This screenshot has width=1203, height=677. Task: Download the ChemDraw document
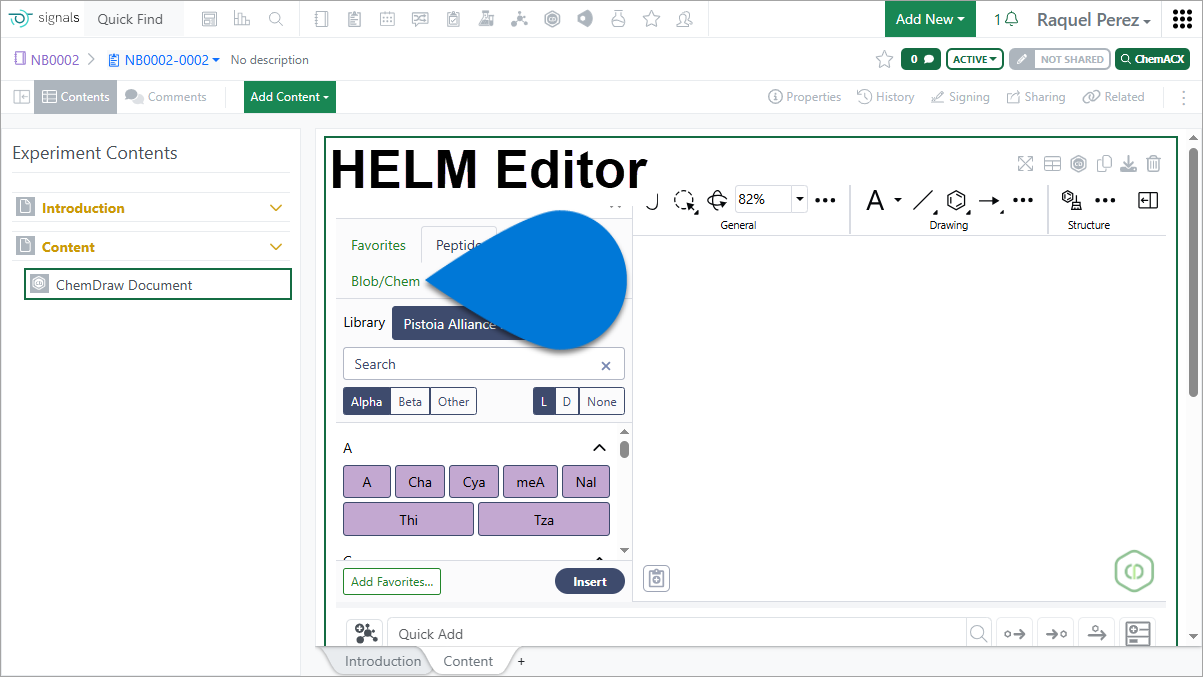(x=1128, y=164)
